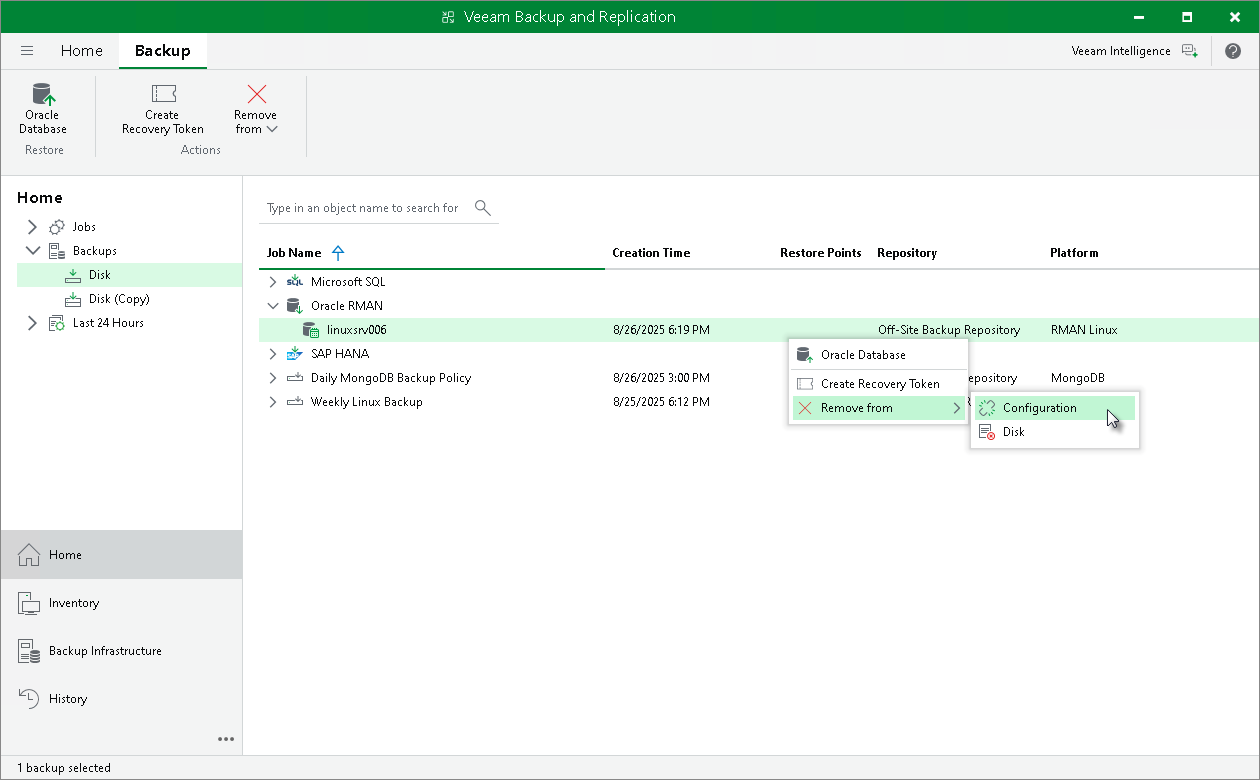1260x780 pixels.
Task: Expand the SAP HANA backup group
Action: 273,354
